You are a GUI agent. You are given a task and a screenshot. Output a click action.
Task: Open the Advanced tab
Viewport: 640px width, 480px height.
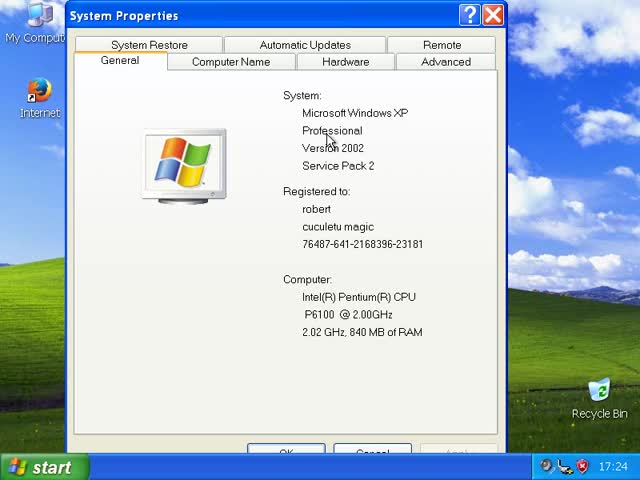click(446, 62)
